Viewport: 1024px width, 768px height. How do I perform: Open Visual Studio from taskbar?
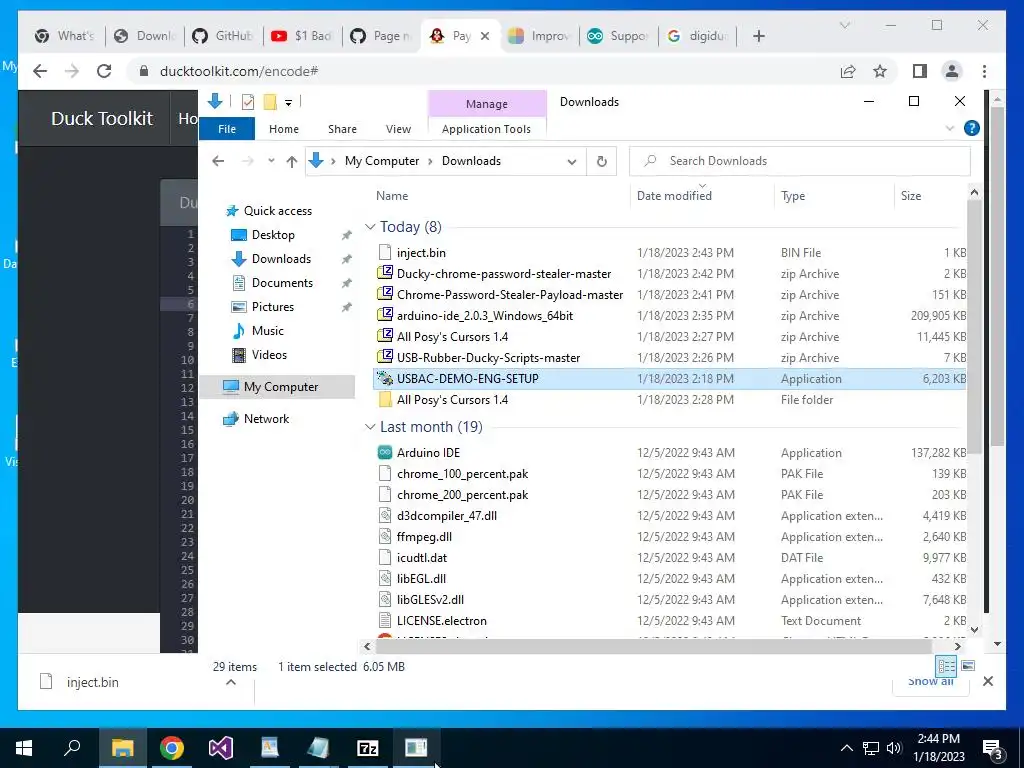point(221,748)
